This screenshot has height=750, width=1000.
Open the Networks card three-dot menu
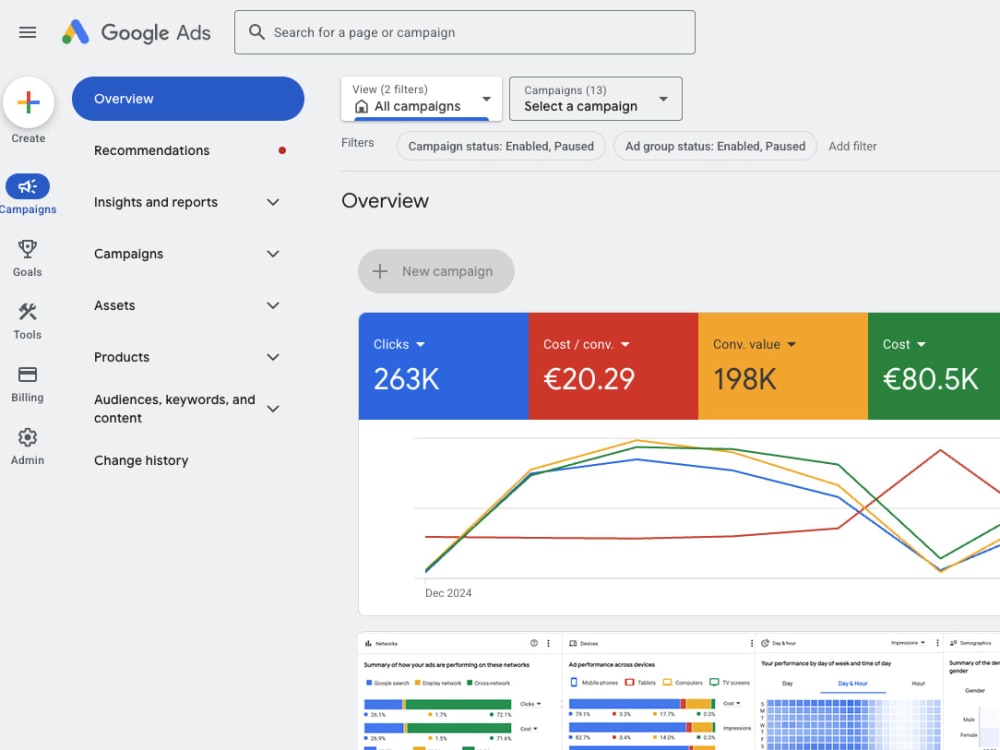tap(548, 643)
